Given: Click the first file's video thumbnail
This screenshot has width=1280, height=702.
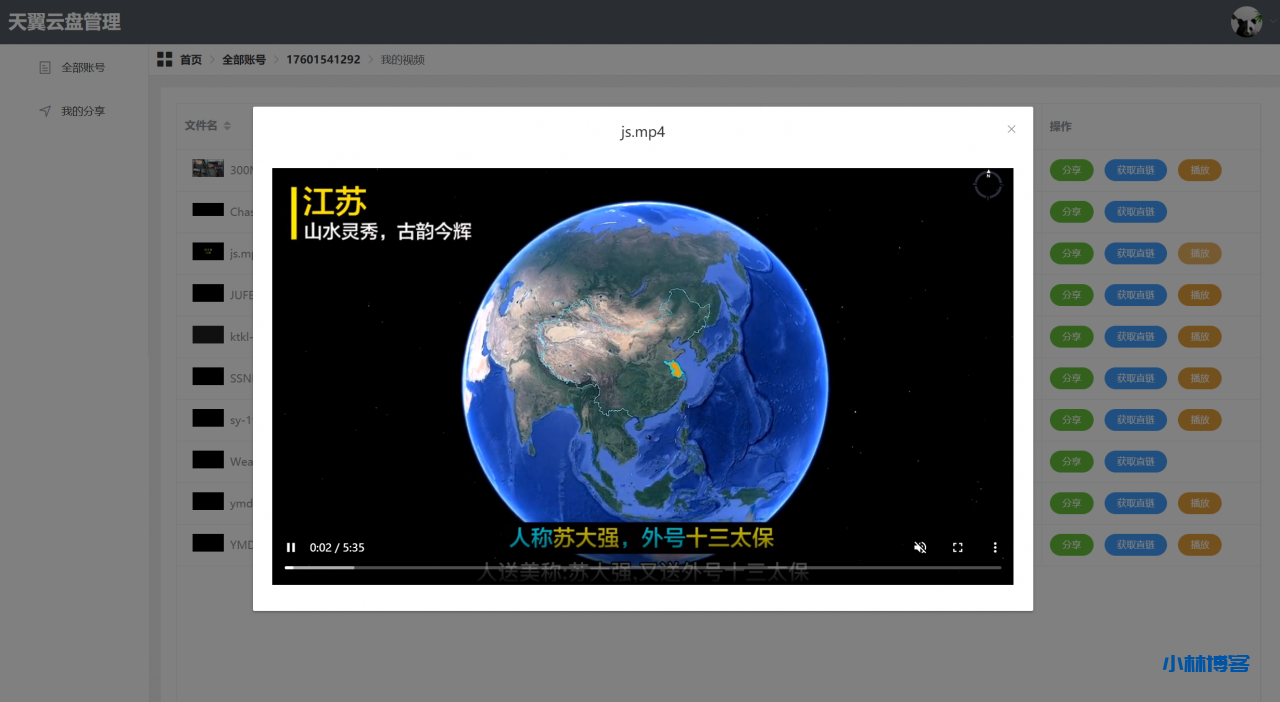Looking at the screenshot, I should pos(208,169).
